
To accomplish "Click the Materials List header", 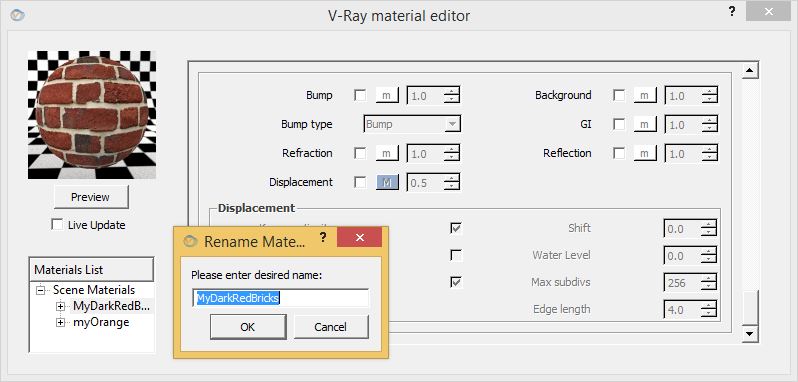I will 91,270.
